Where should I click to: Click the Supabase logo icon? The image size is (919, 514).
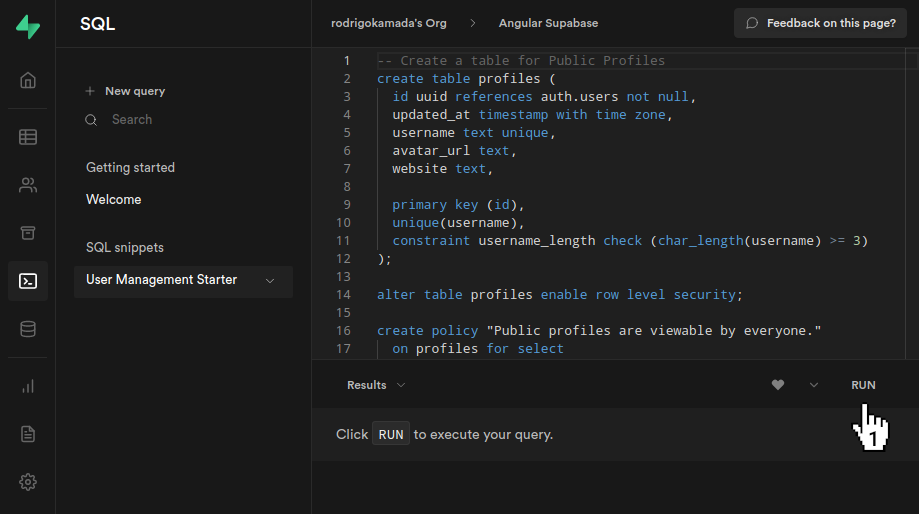click(28, 27)
